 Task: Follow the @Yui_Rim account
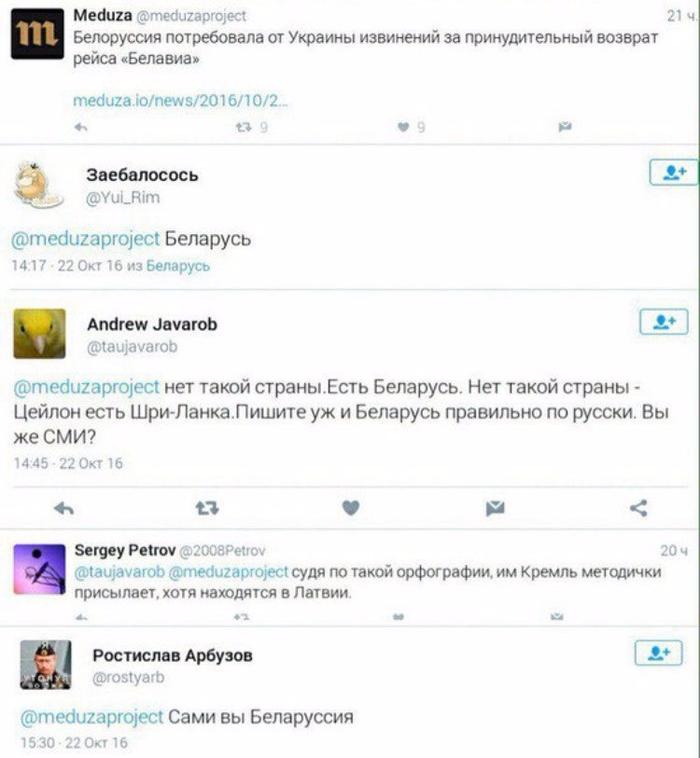pyautogui.click(x=673, y=172)
